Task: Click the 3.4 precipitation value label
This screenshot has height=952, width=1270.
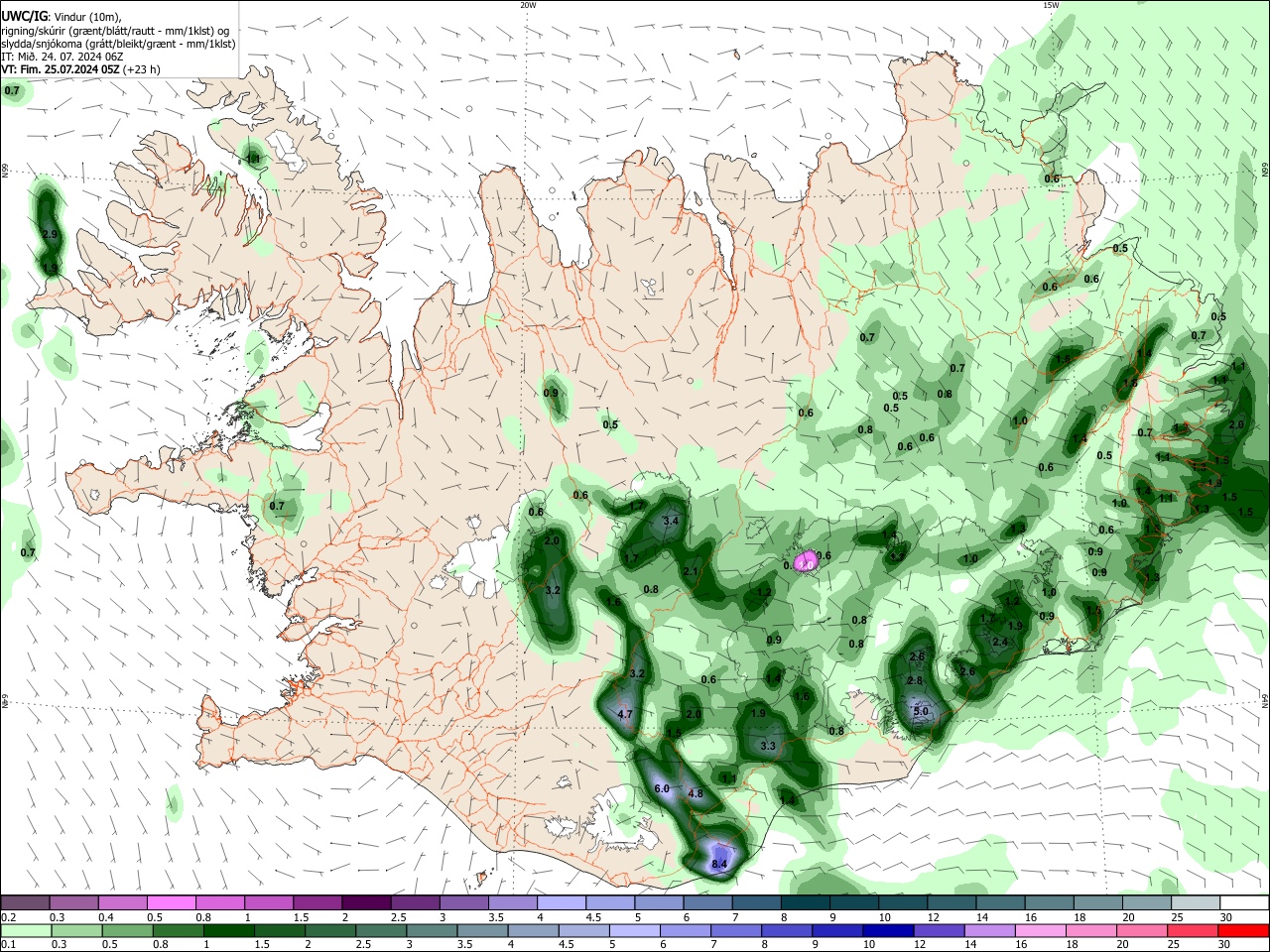Action: click(671, 521)
